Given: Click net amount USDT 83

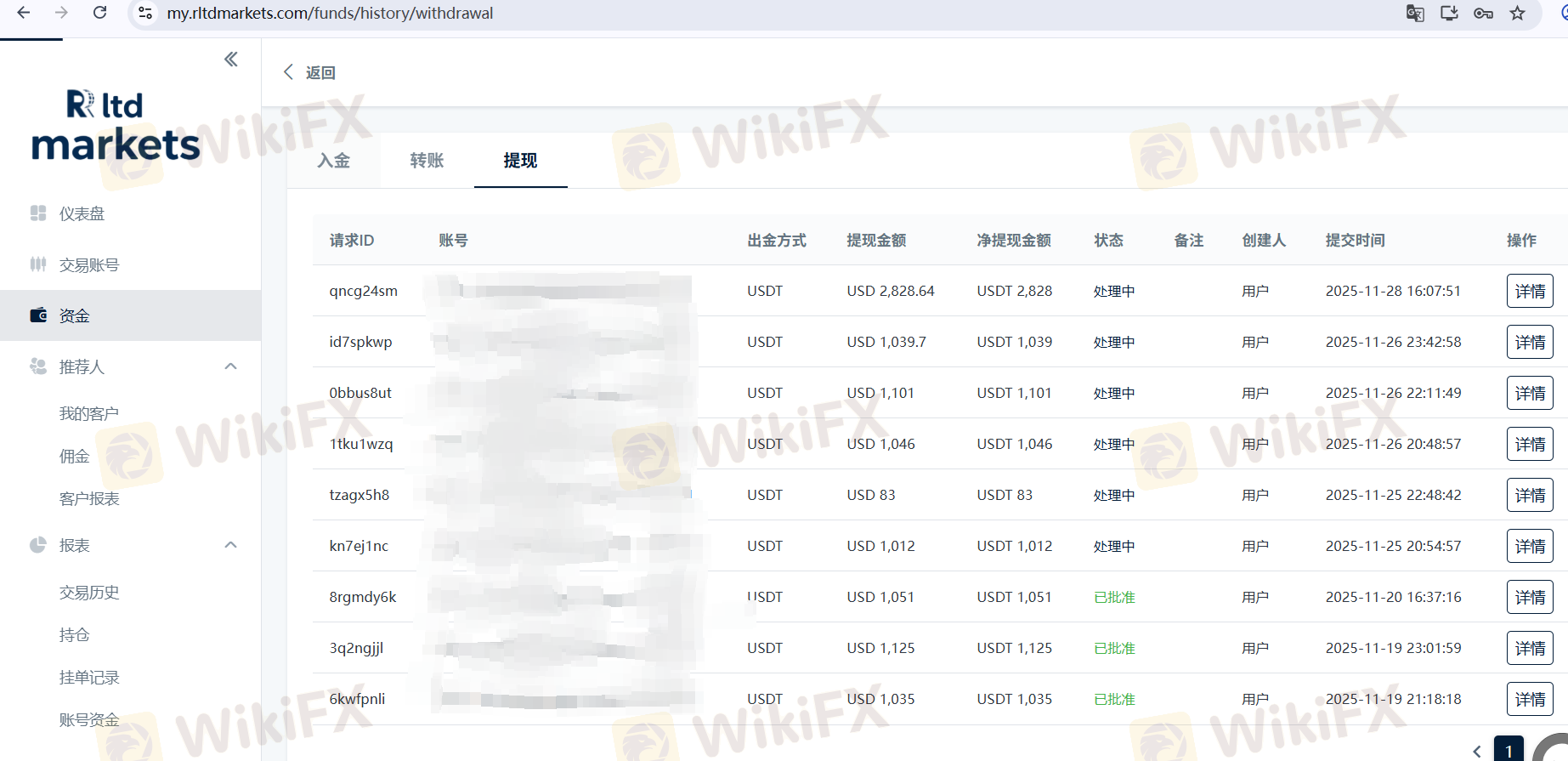Looking at the screenshot, I should [x=1005, y=495].
